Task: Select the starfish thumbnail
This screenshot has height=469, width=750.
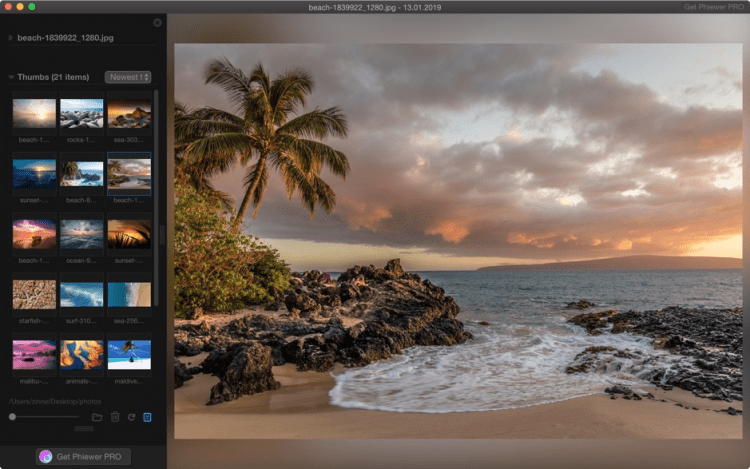Action: [34, 294]
